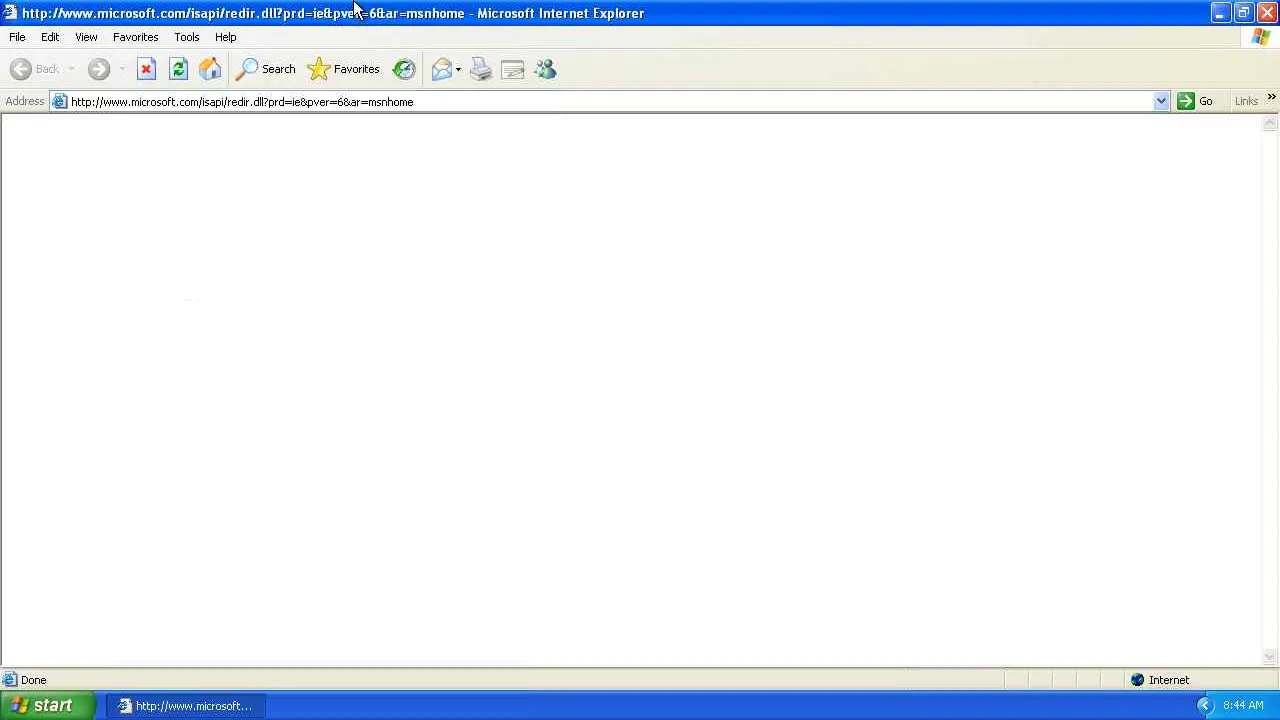Viewport: 1280px width, 720px height.
Task: Click the page icon in the Address bar
Action: click(60, 101)
